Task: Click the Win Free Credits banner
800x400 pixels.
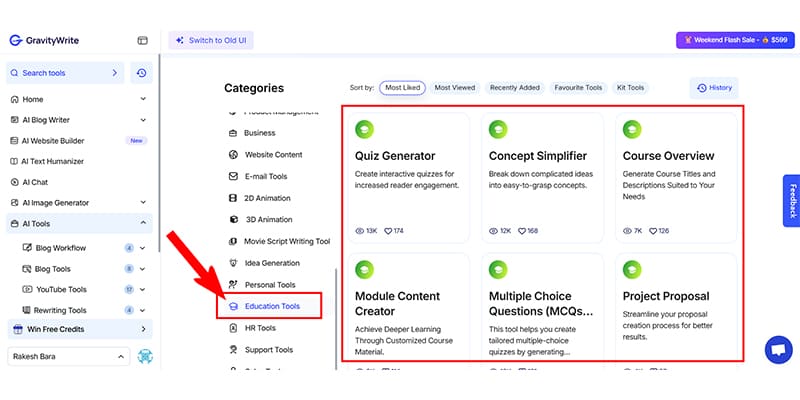Action: tap(80, 329)
